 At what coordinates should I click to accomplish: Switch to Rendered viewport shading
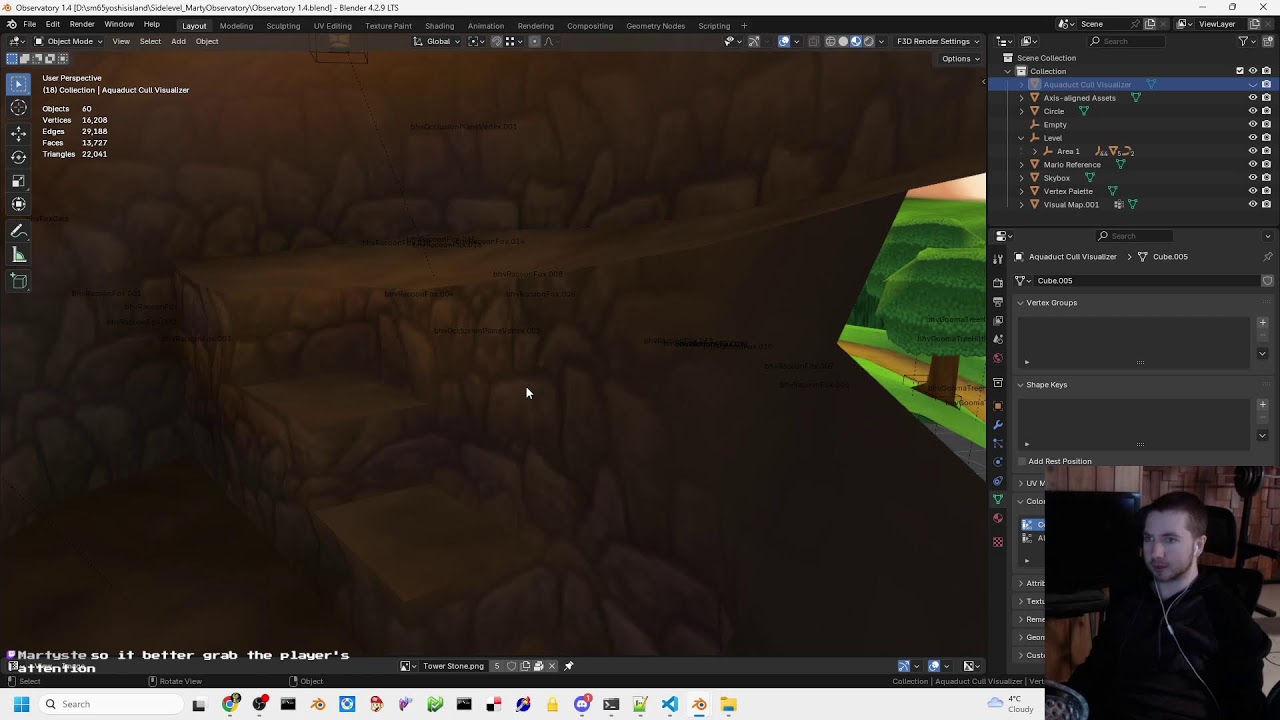[868, 41]
